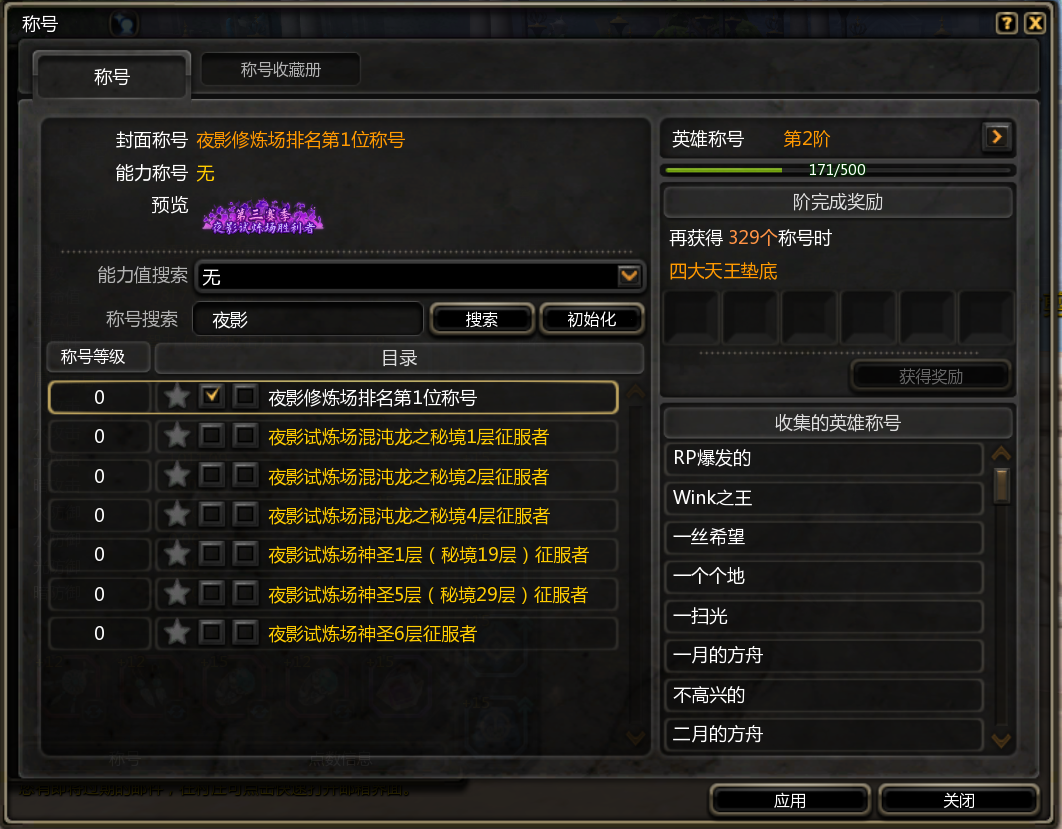Click scroll-up arrow of collected hero titles
1062x829 pixels.
point(1001,453)
